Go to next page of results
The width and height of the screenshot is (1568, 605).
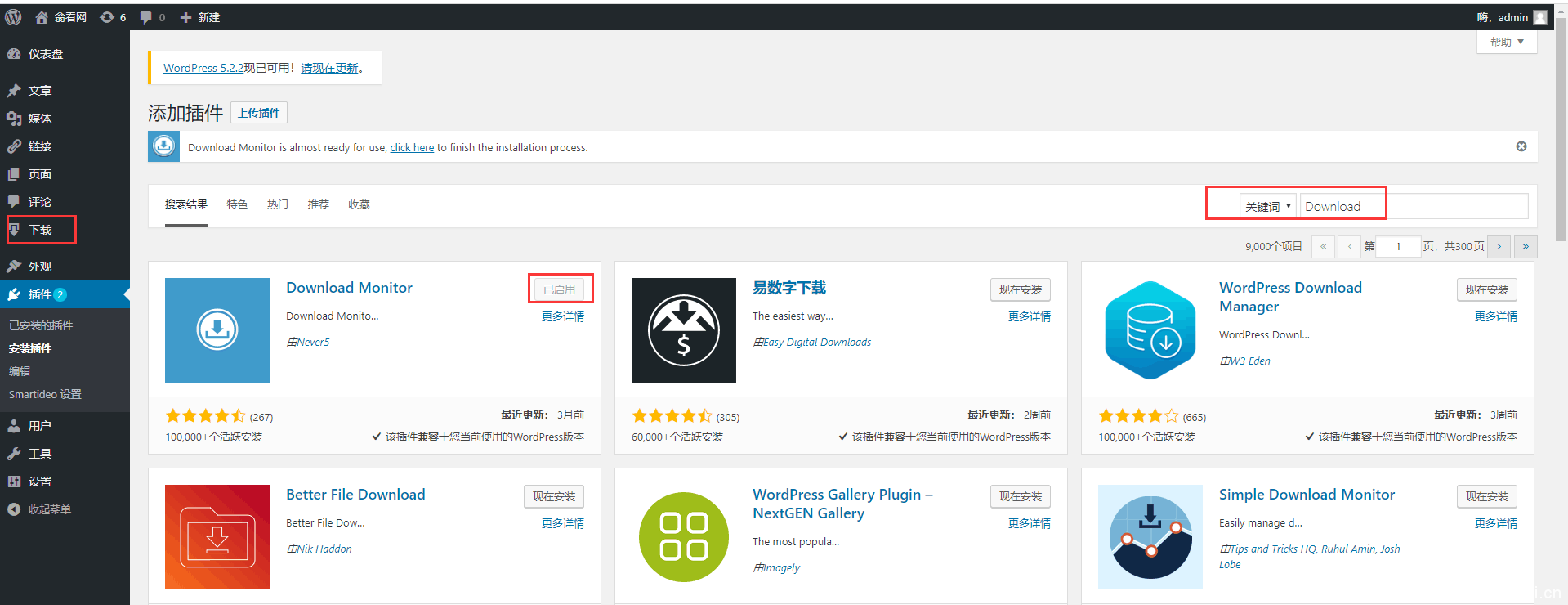1499,246
